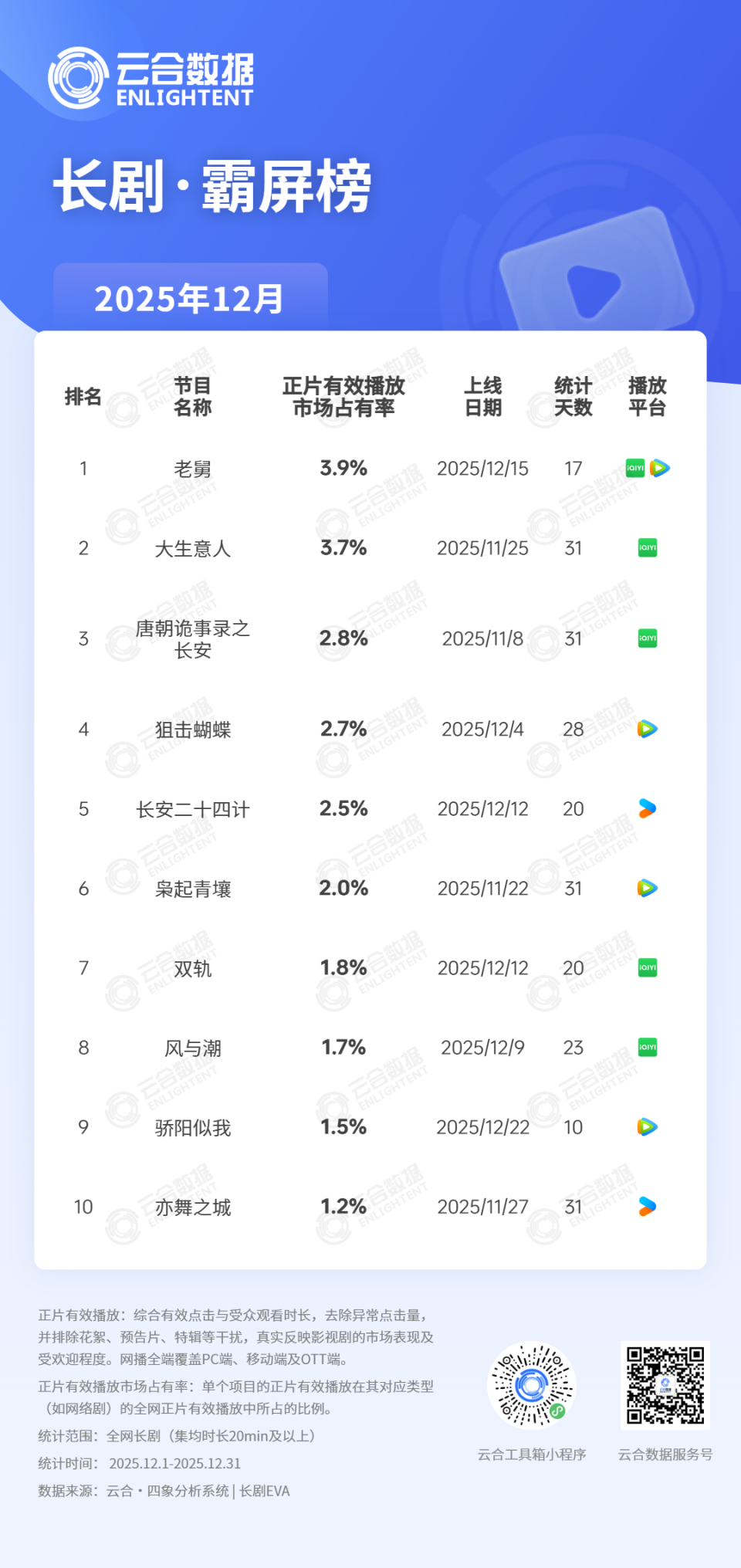The height and width of the screenshot is (1568, 741).
Task: Click the Youku icon for 亦舞之城
Action: (647, 1206)
